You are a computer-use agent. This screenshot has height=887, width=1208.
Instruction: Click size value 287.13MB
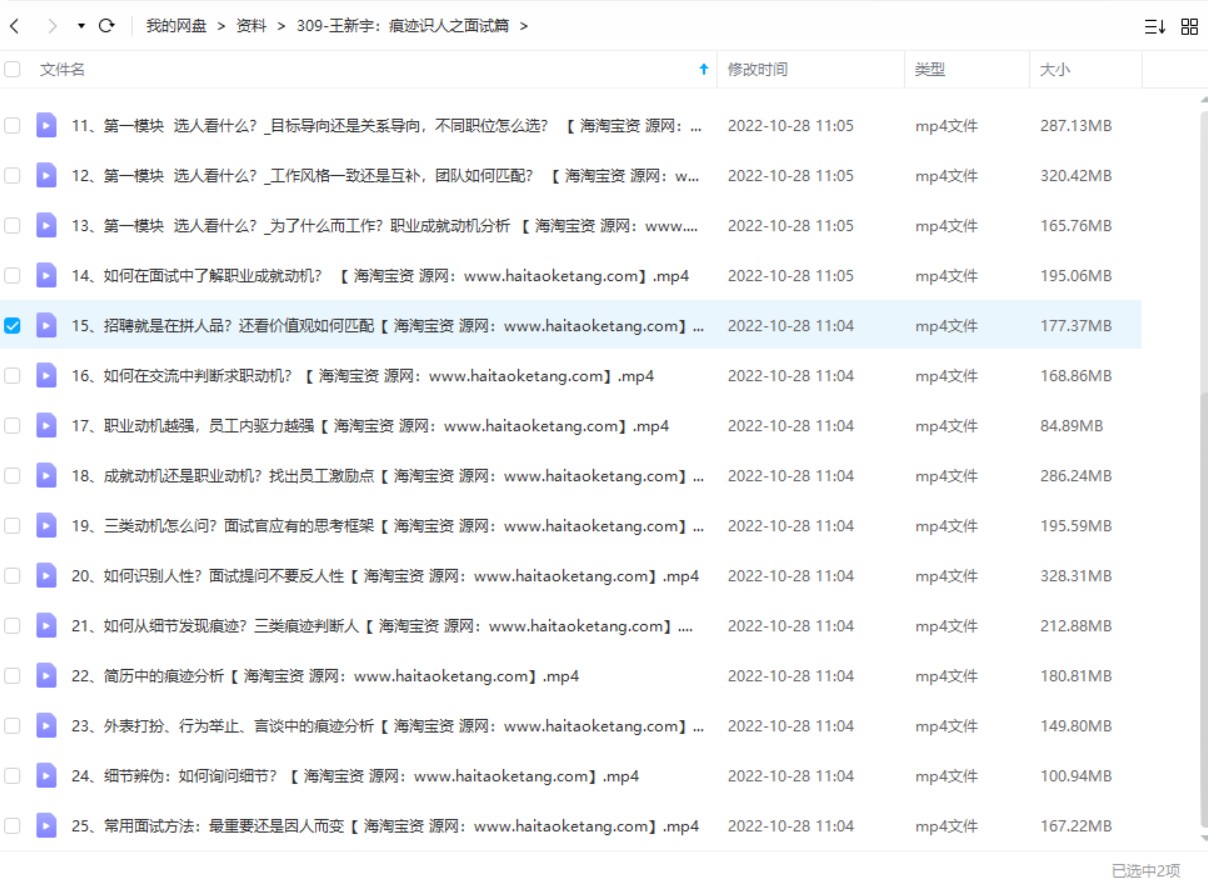click(1076, 125)
